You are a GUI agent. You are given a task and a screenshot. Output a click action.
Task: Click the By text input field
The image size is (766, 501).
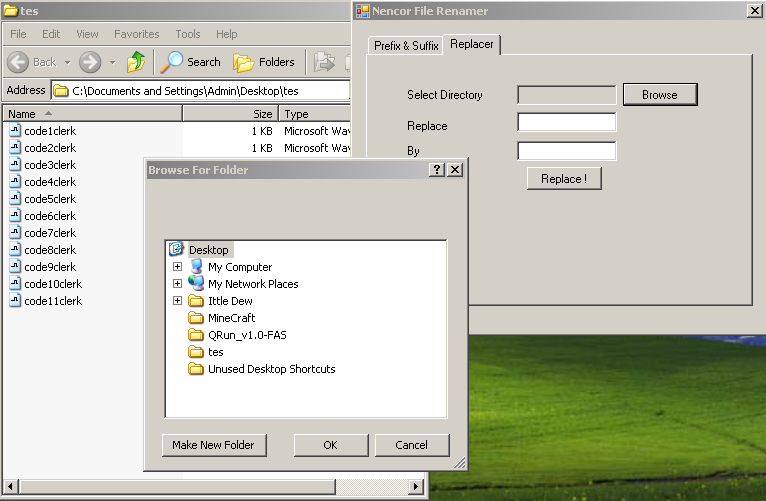[x=567, y=151]
